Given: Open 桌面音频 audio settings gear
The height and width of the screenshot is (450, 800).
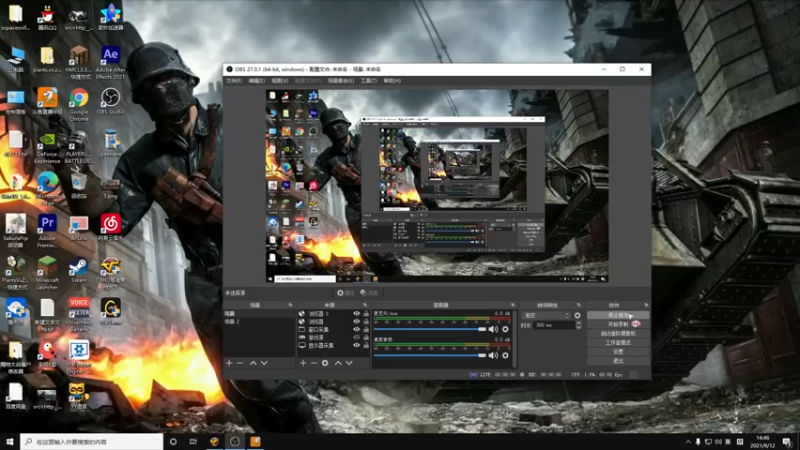Looking at the screenshot, I should click(505, 355).
